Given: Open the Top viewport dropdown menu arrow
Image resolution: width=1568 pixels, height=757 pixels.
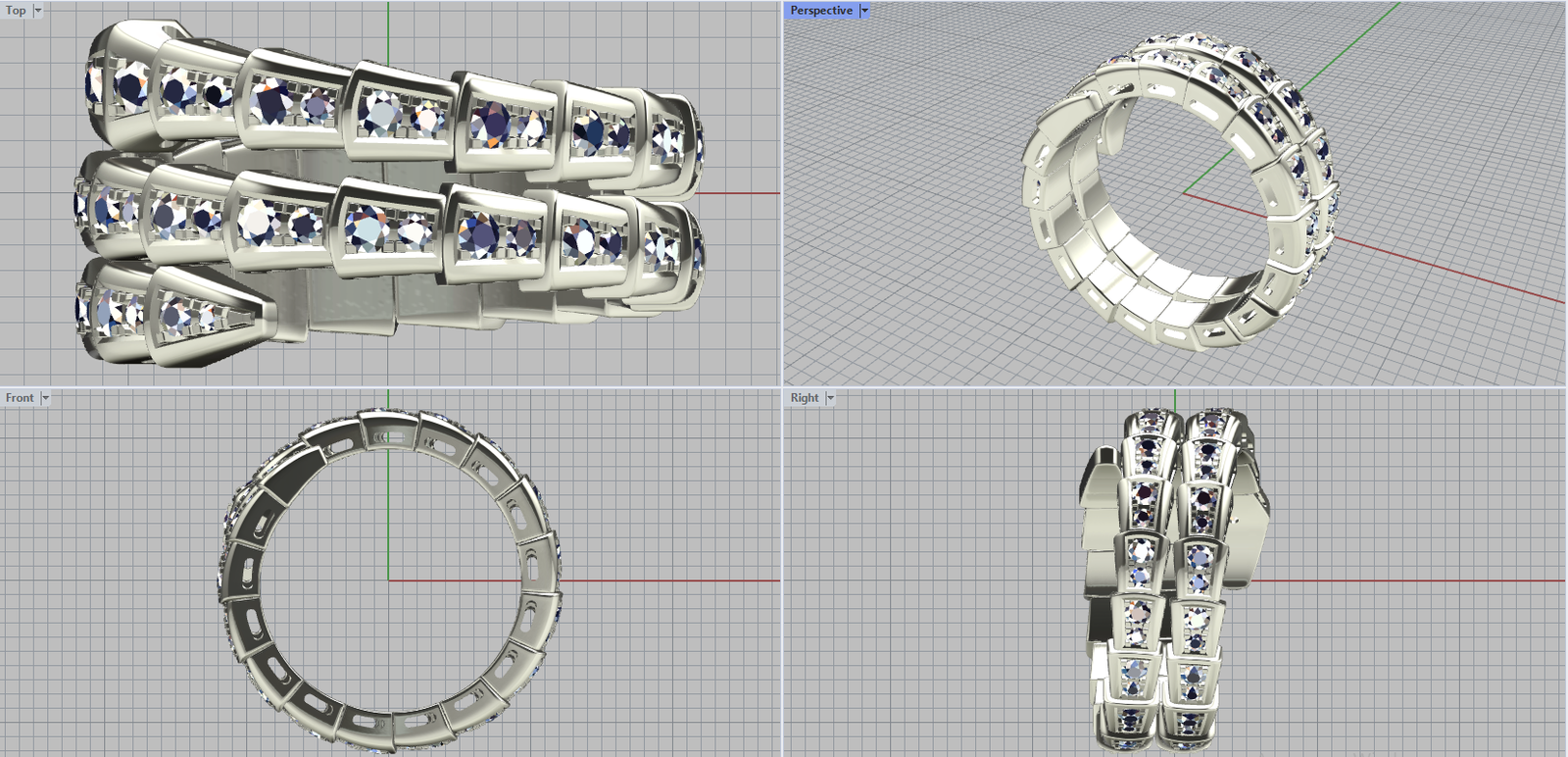Looking at the screenshot, I should click(38, 11).
